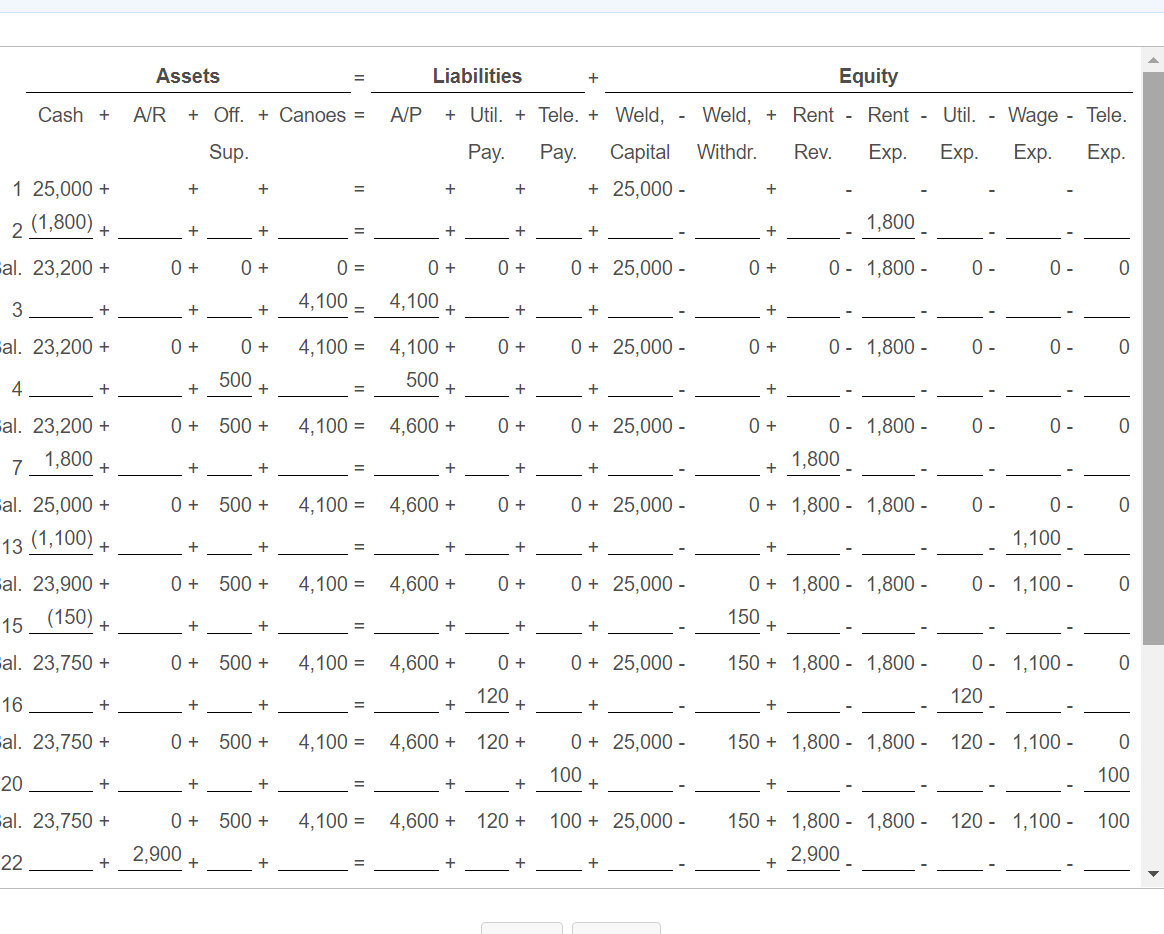This screenshot has width=1164, height=934.
Task: Click the A/P column header
Action: click(406, 115)
